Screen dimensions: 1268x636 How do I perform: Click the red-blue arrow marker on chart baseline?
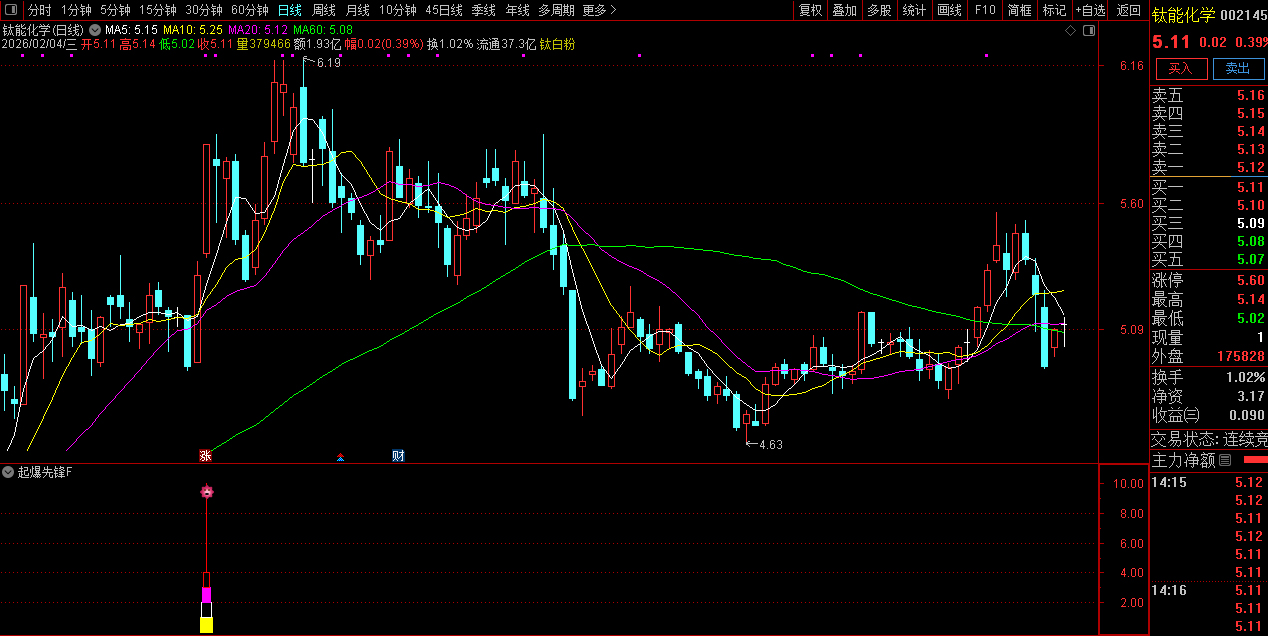pos(341,457)
